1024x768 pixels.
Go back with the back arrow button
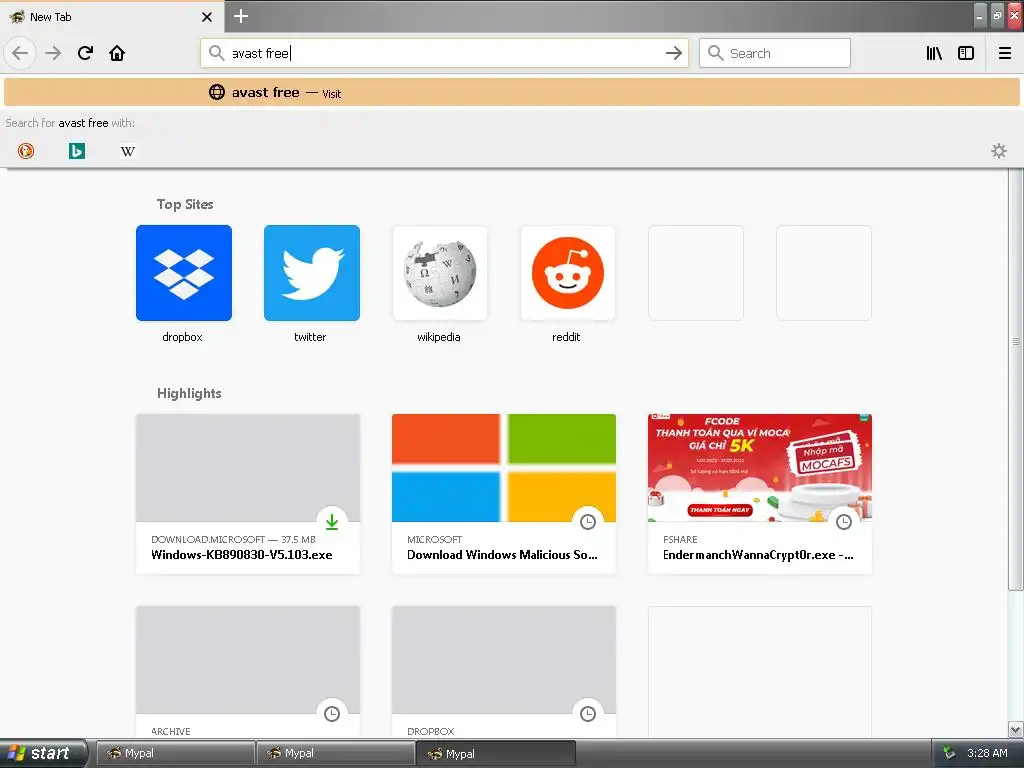pos(20,54)
